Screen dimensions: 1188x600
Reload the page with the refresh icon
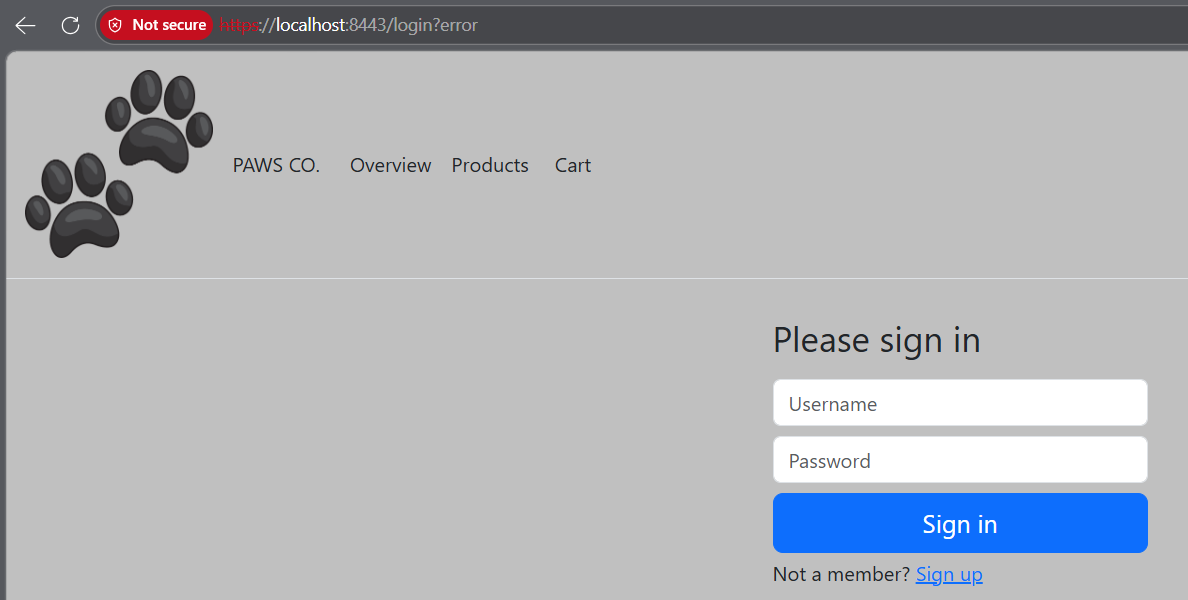click(x=70, y=25)
